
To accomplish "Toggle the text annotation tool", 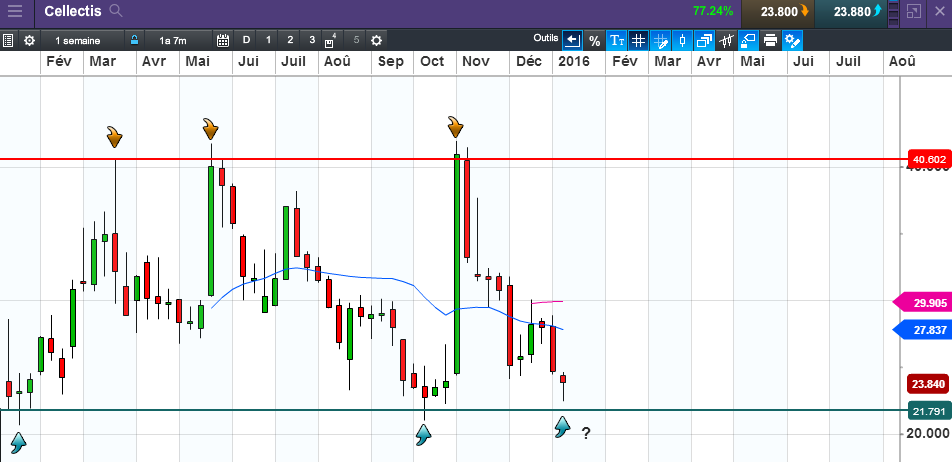I will pos(617,41).
